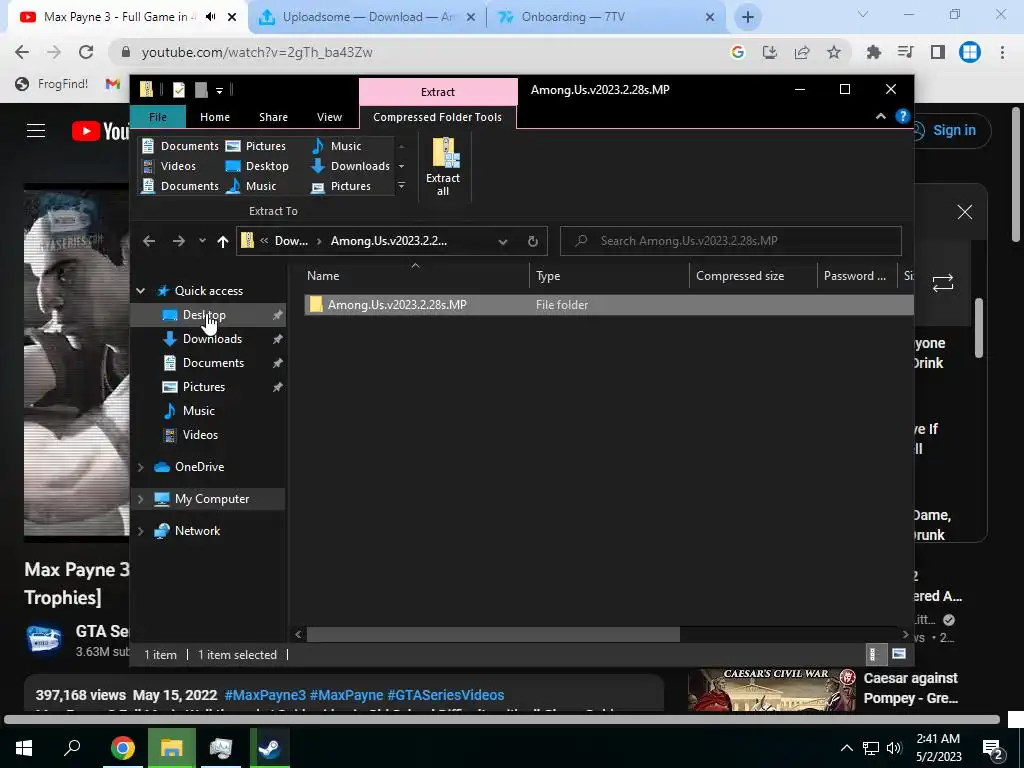1024x768 pixels.
Task: Toggle YouTube playlist loop icon
Action: (943, 283)
